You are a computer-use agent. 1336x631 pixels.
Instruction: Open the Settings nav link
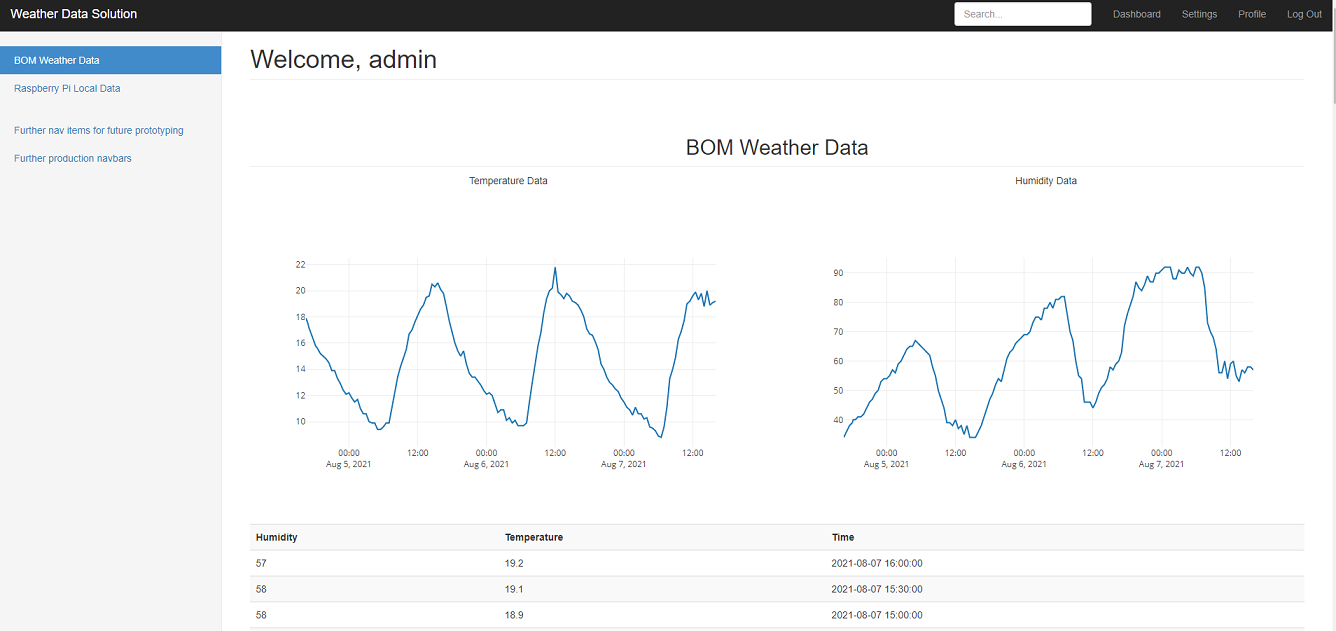point(1199,14)
